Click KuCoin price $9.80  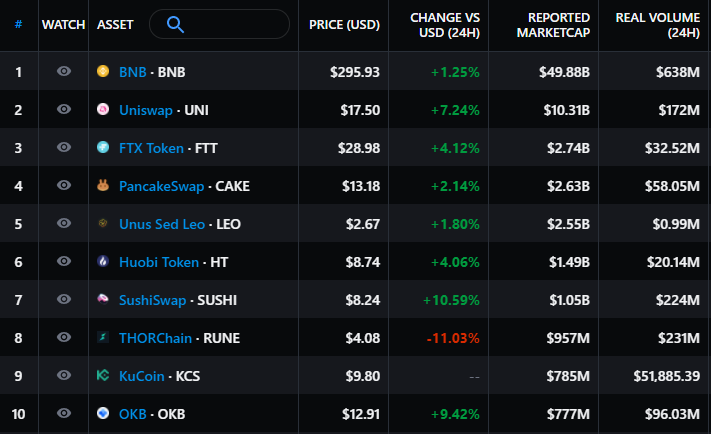coord(363,376)
